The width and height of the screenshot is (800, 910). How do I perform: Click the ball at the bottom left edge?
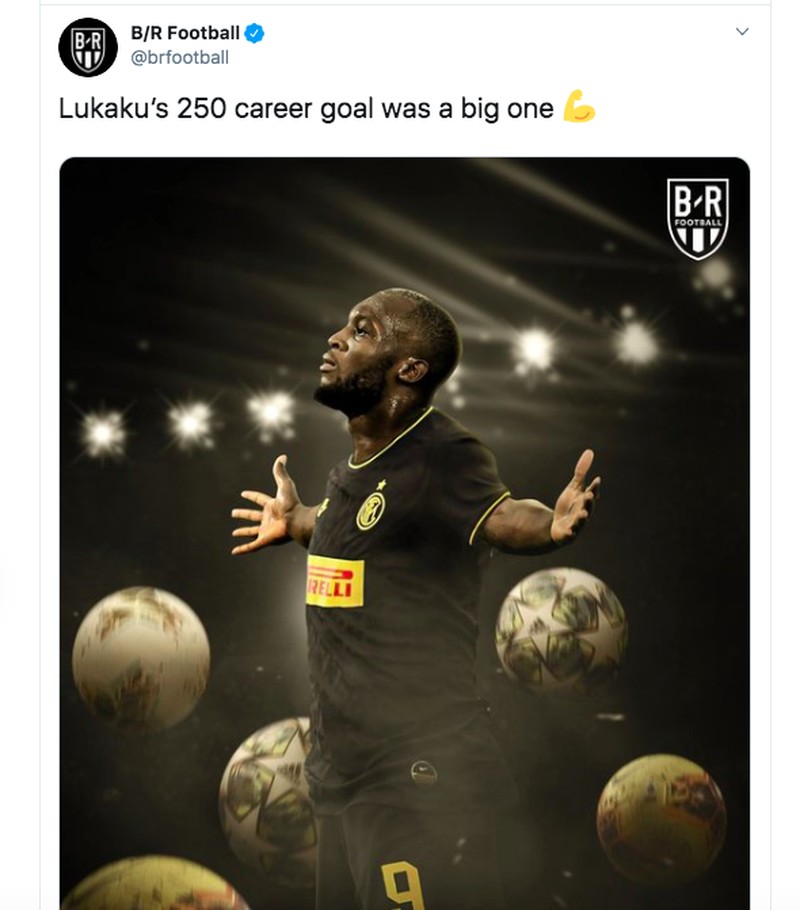[x=155, y=883]
